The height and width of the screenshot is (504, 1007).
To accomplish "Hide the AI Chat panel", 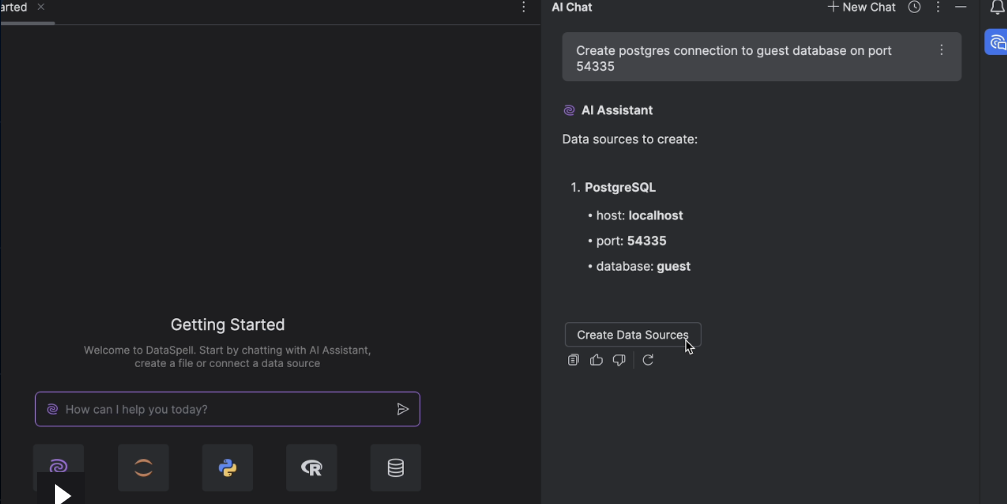I will tap(961, 7).
